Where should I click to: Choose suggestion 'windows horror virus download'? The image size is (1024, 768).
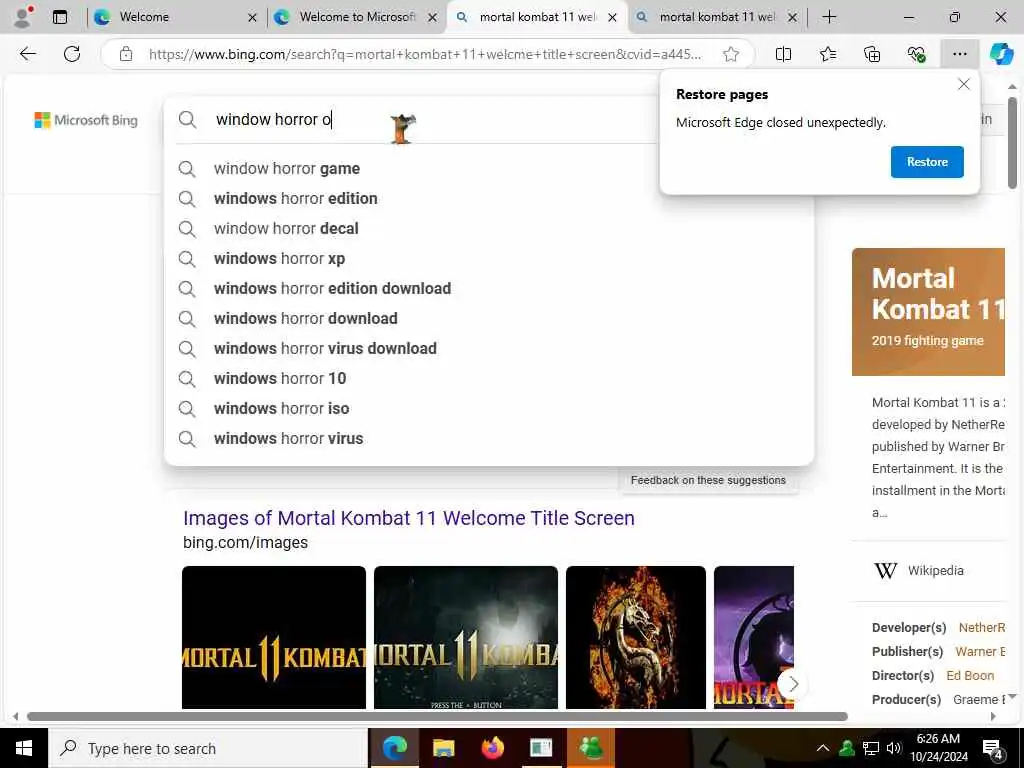coord(488,349)
